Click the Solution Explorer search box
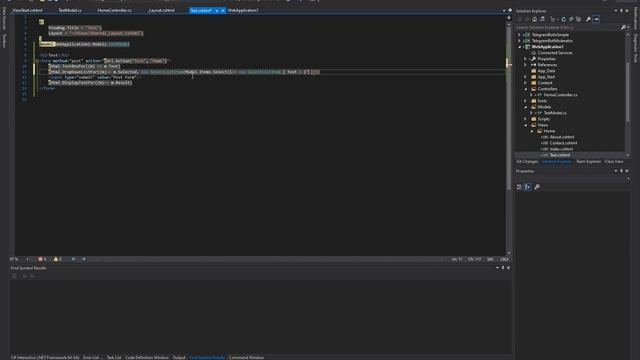This screenshot has width=640, height=360. tap(567, 27)
